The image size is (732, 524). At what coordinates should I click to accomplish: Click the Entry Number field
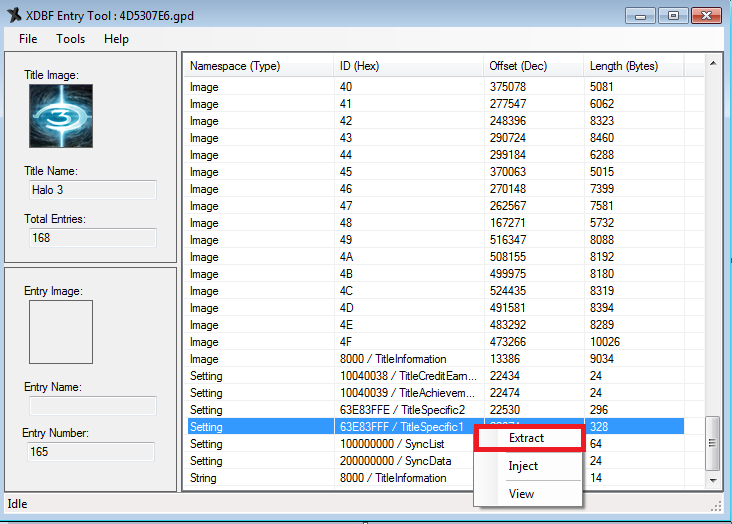pyautogui.click(x=91, y=452)
